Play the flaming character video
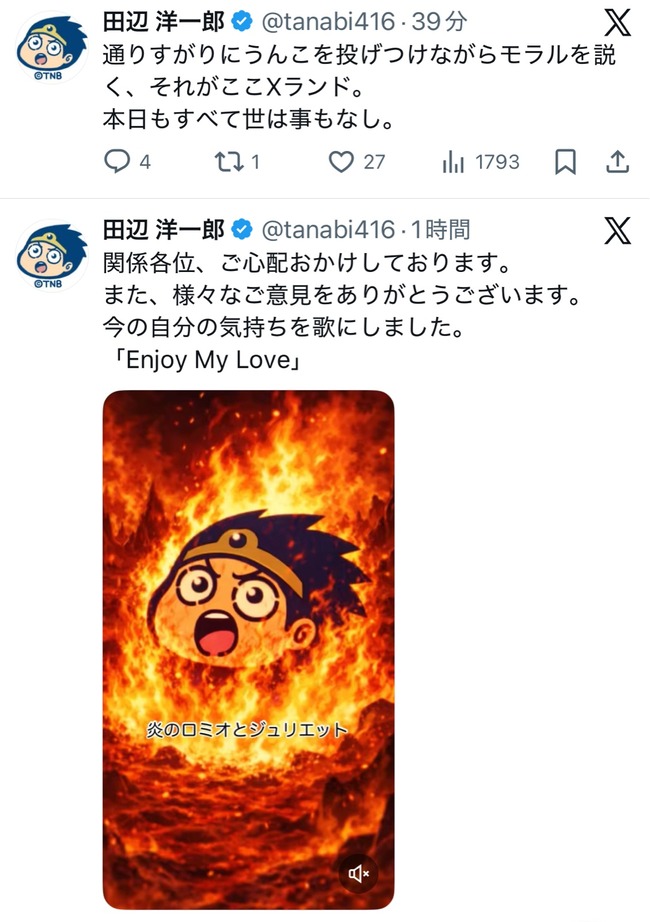Image resolution: width=650 pixels, height=922 pixels. pyautogui.click(x=248, y=650)
